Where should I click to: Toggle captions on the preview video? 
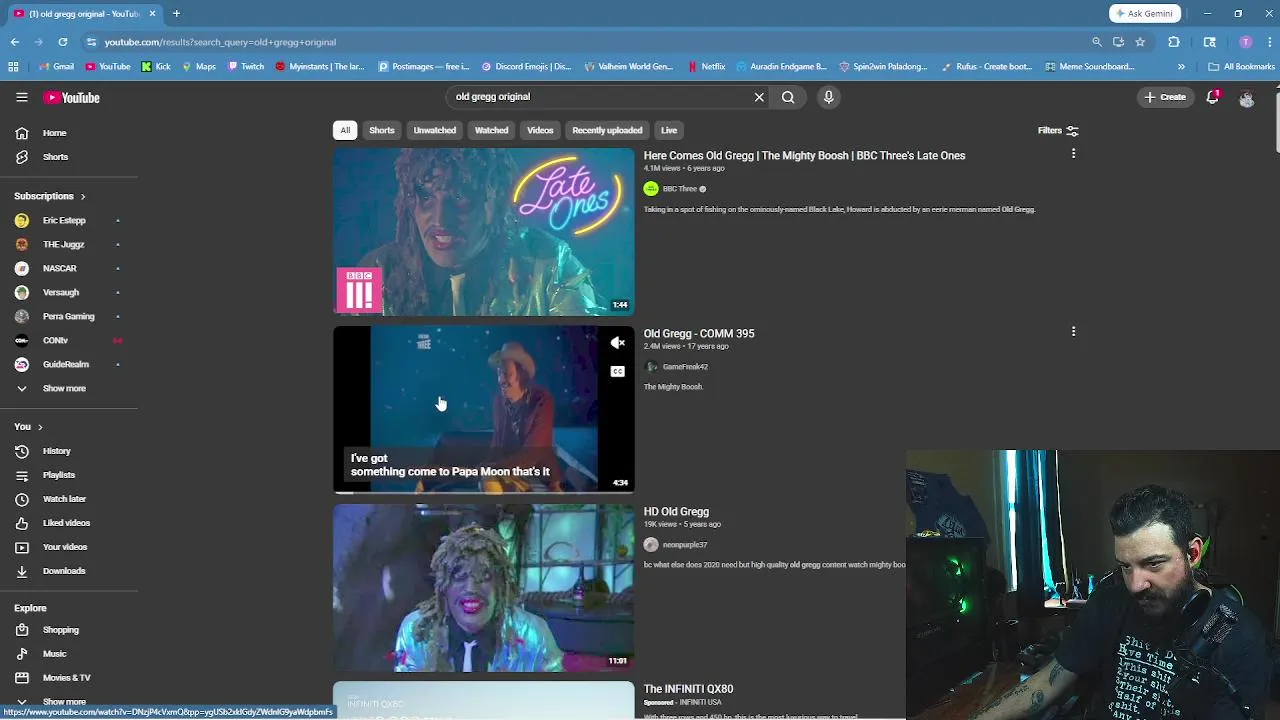[x=618, y=372]
